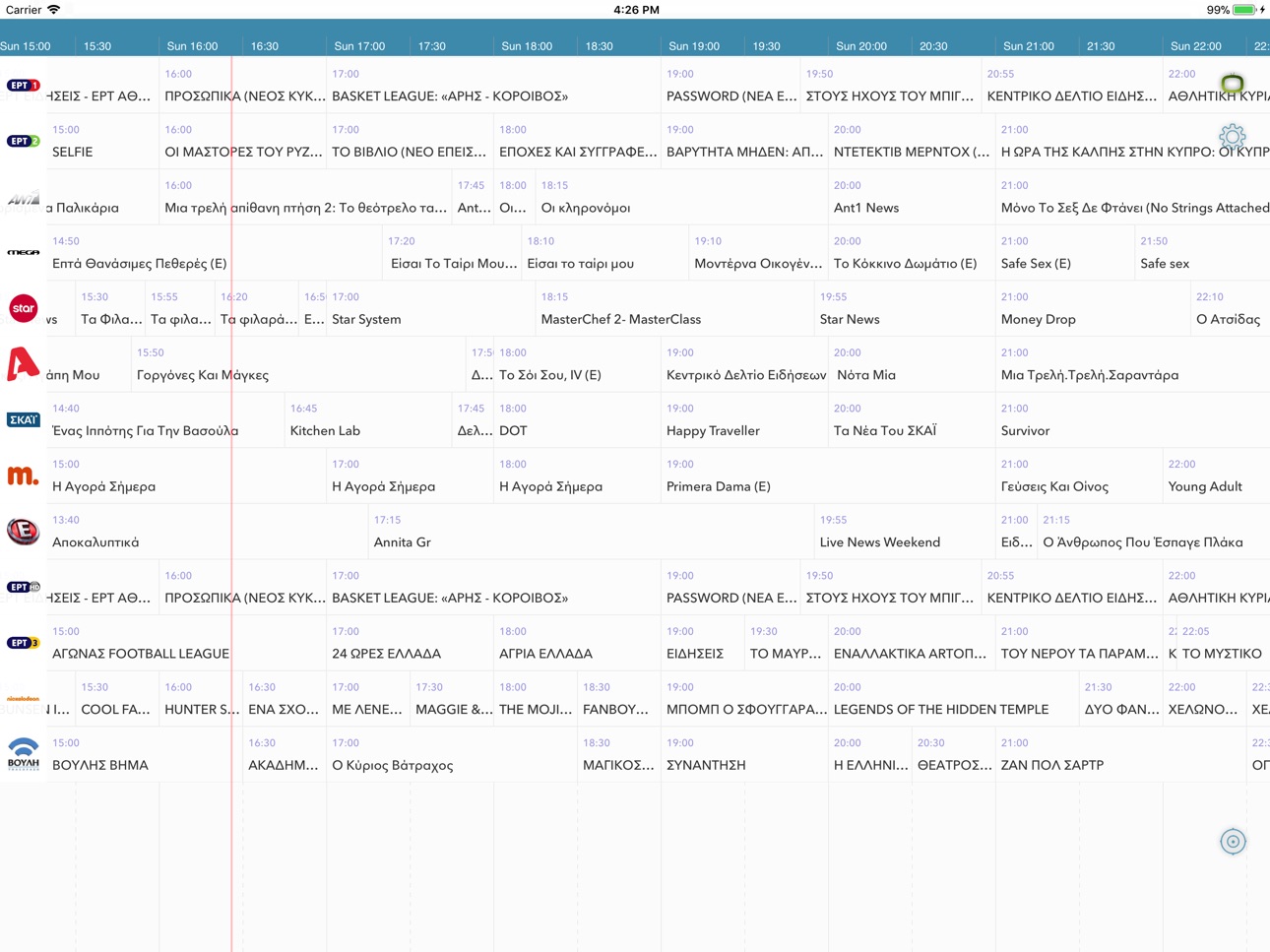The height and width of the screenshot is (952, 1270).
Task: Open the Alpha channel red A logo
Action: coord(23,364)
